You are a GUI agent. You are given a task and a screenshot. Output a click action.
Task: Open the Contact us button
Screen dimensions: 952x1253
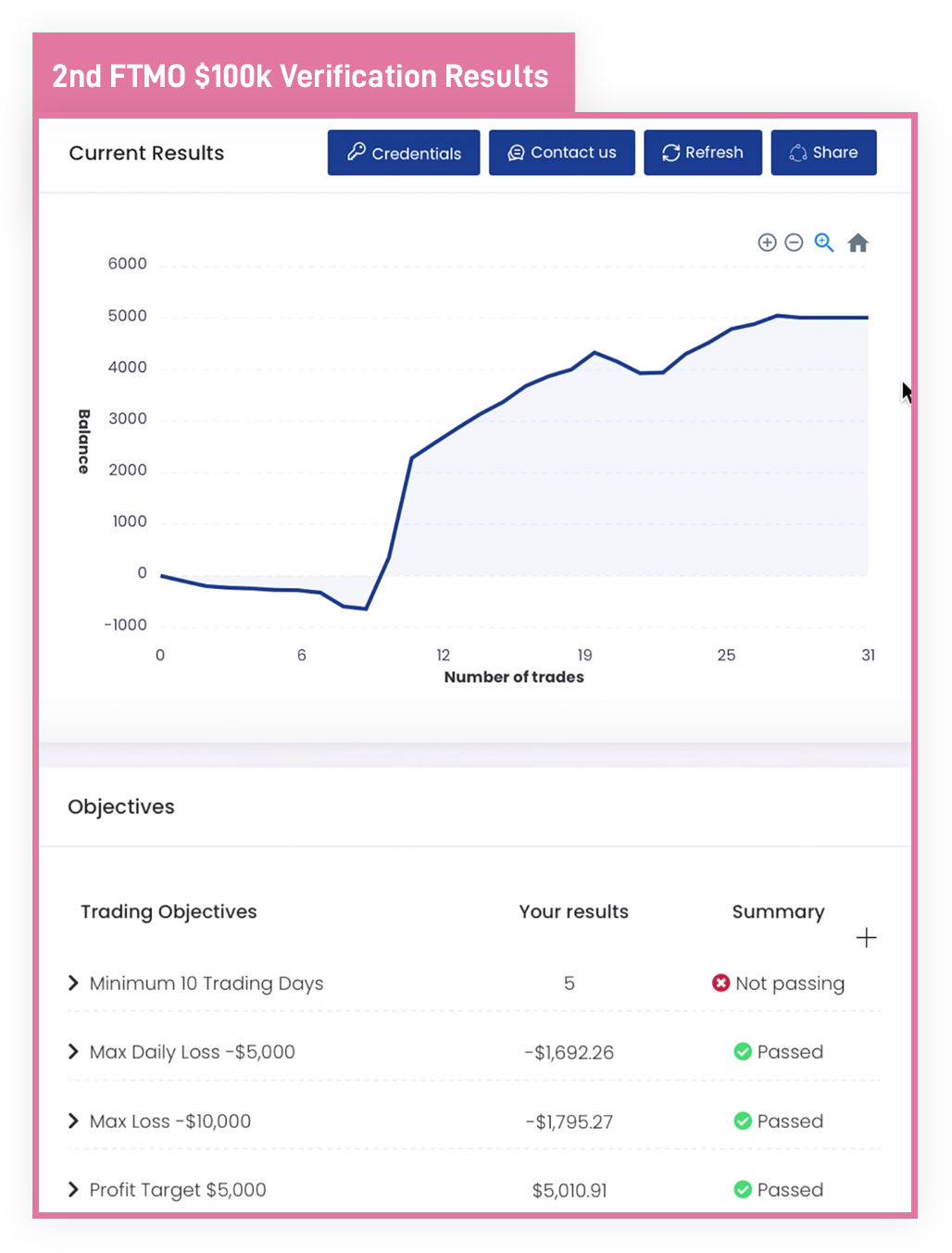click(562, 153)
